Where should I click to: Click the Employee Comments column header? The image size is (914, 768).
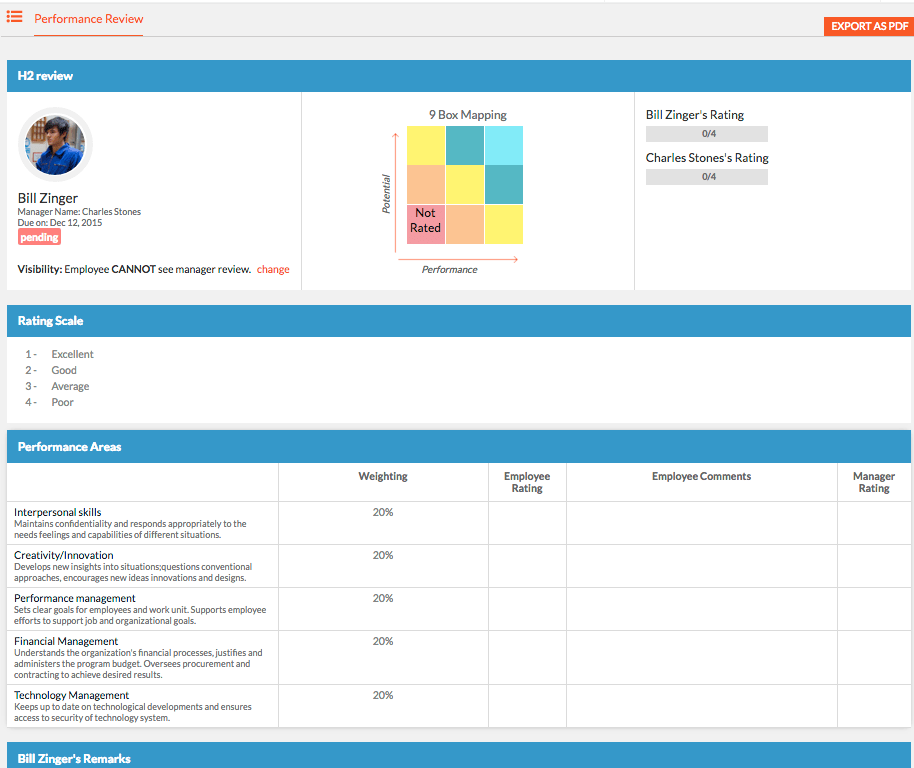(701, 476)
